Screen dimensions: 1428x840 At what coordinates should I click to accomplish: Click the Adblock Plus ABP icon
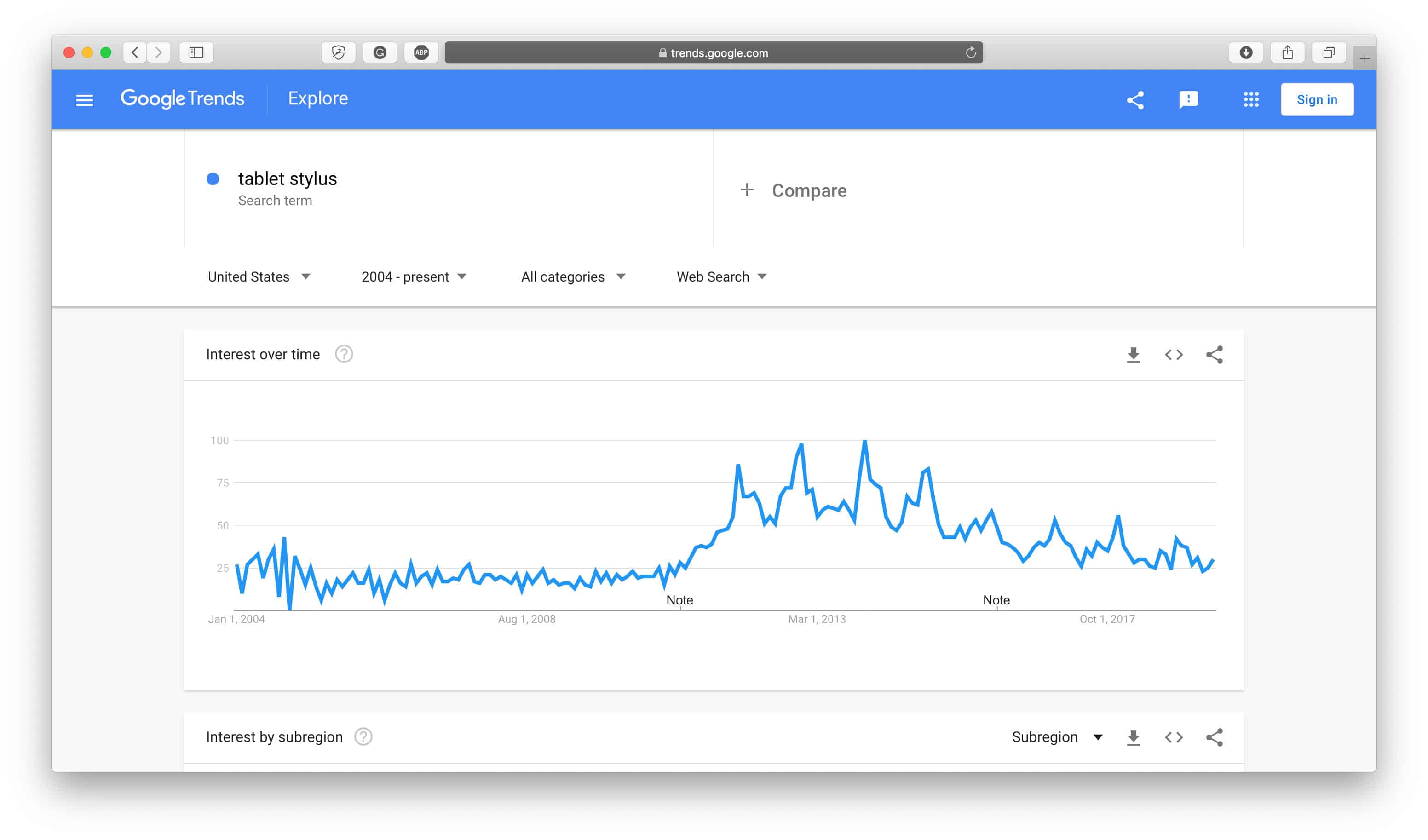click(x=421, y=53)
